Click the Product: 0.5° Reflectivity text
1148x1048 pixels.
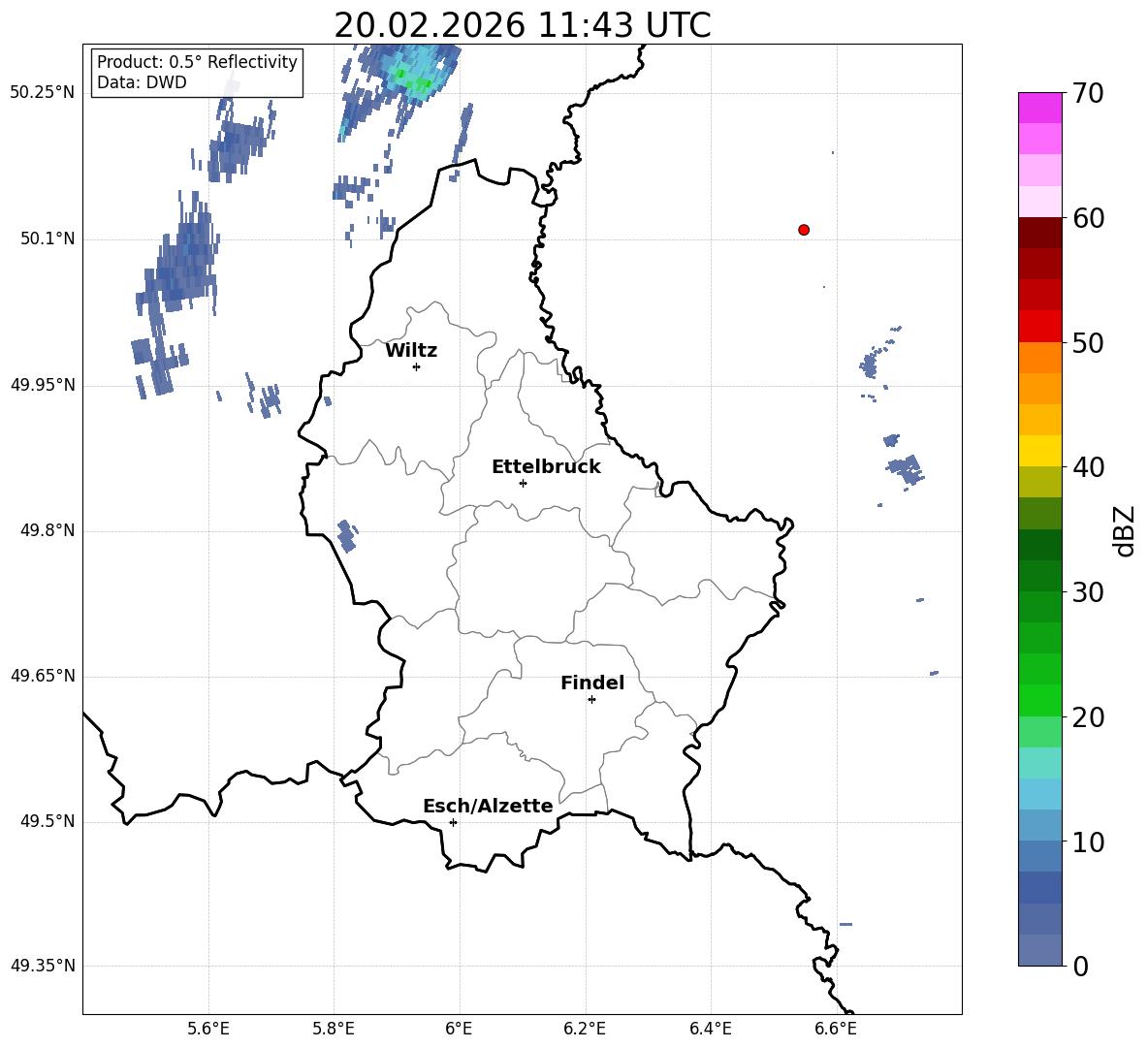197,61
